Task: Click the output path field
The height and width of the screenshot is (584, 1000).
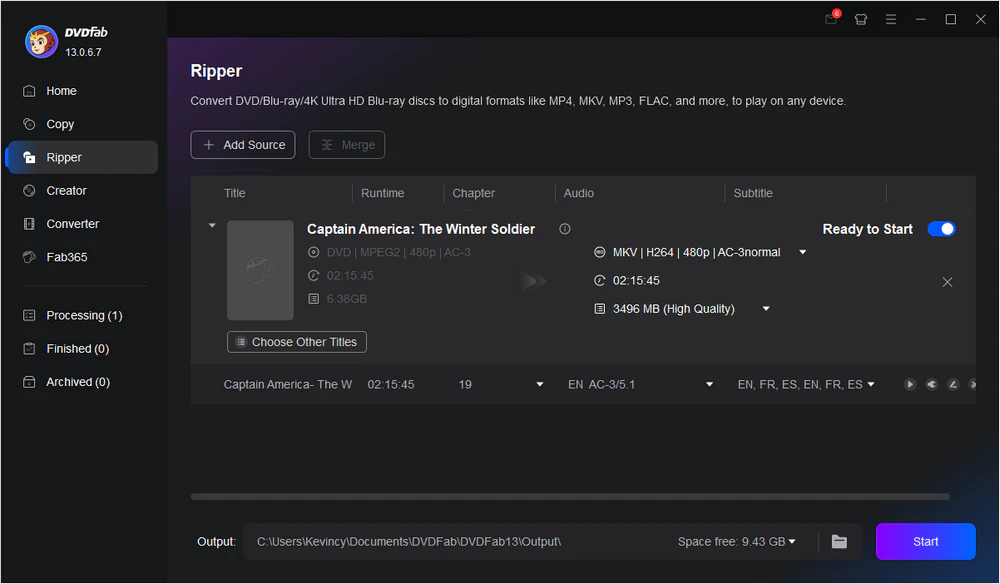Action: tap(408, 542)
